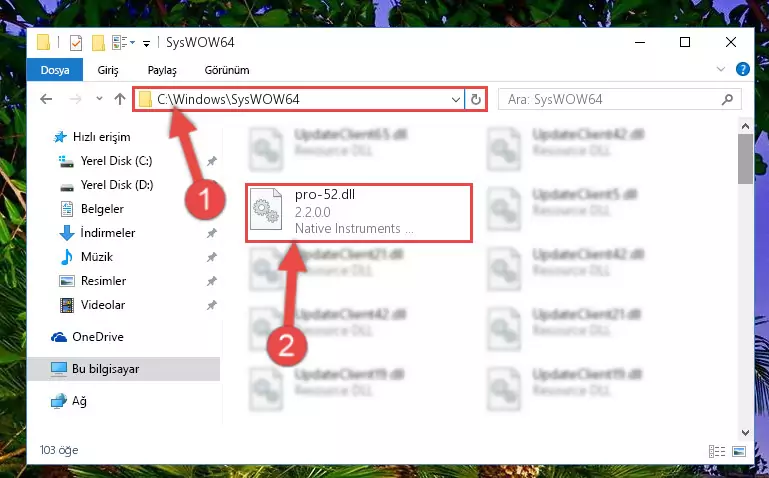
Task: Click the search magnifier icon
Action: coord(727,100)
